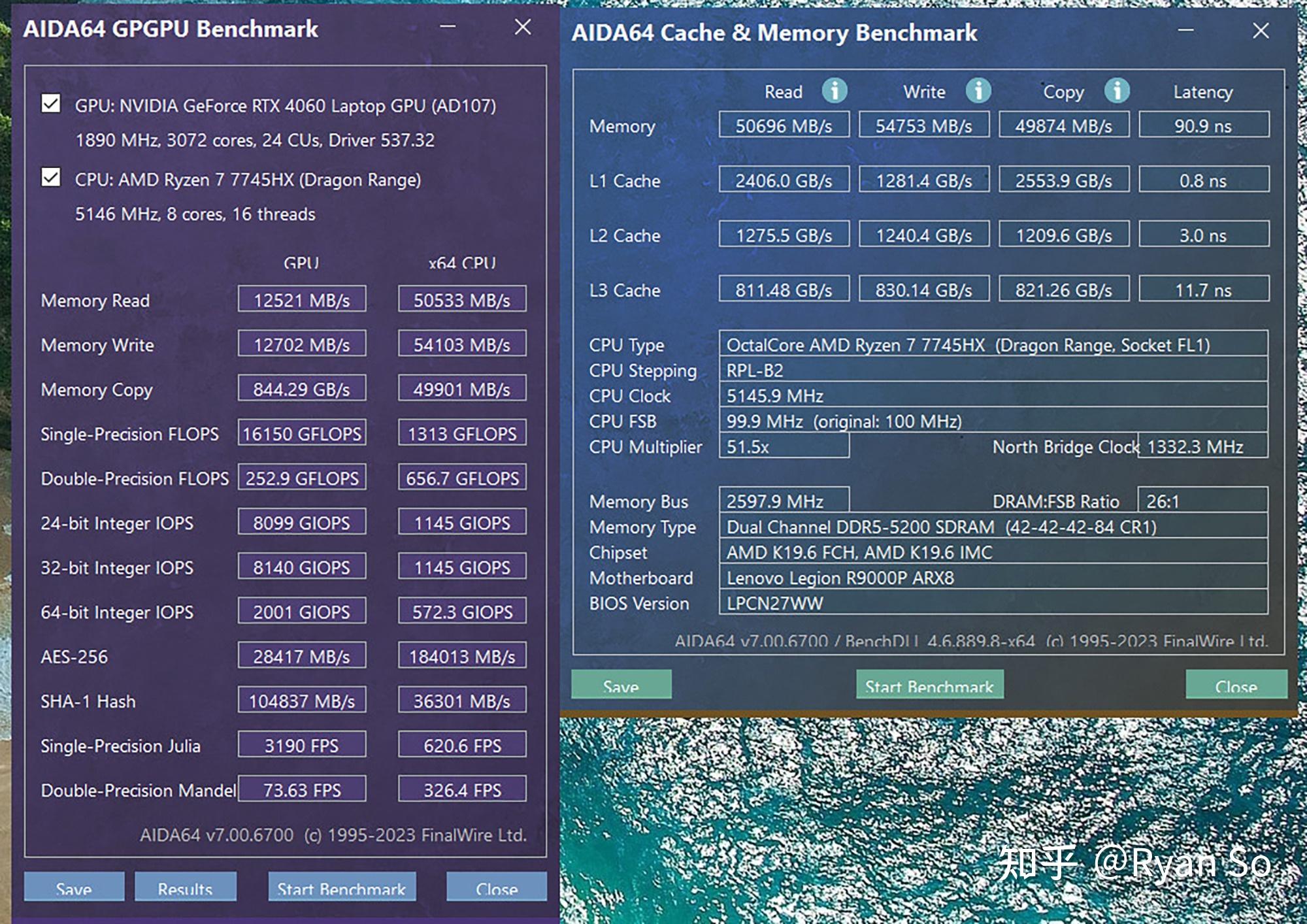Viewport: 1307px width, 924px height.
Task: Enable NVIDIA RTX 4060 GPU selection
Action: point(51,104)
